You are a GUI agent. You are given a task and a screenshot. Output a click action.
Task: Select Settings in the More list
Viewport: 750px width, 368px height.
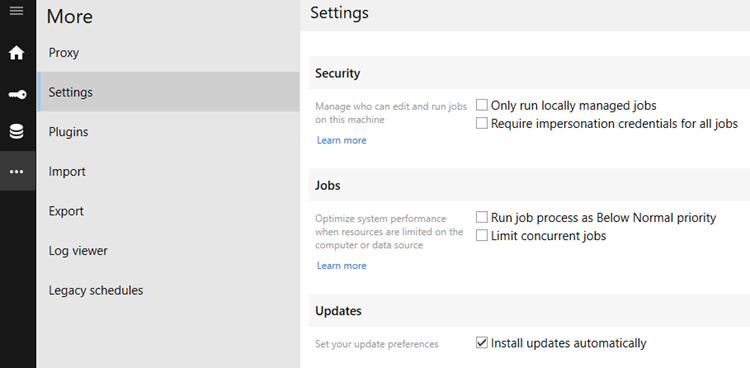click(x=168, y=92)
